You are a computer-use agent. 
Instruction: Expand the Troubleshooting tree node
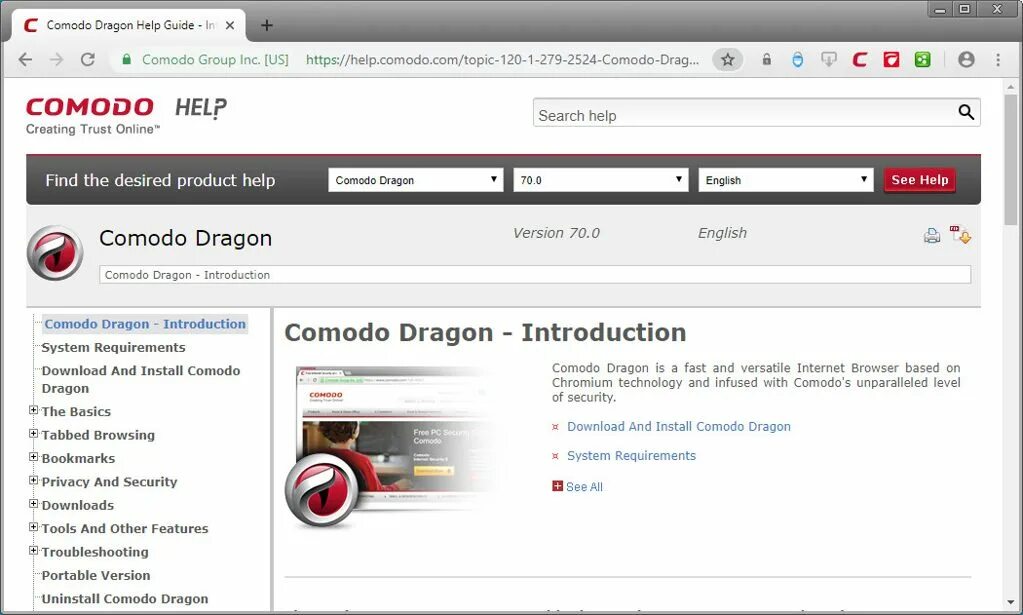[x=33, y=550]
